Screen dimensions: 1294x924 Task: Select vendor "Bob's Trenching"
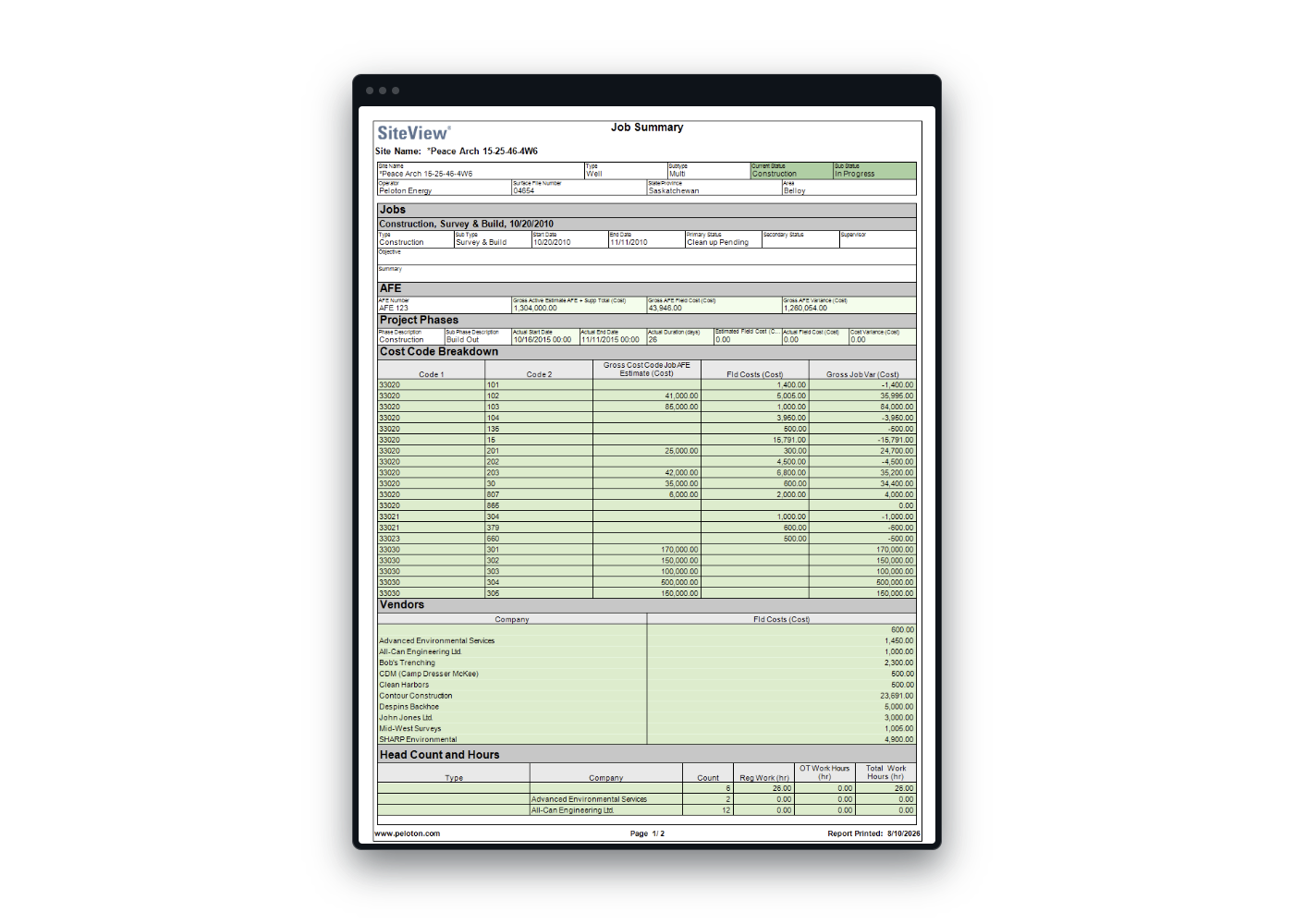click(x=407, y=663)
